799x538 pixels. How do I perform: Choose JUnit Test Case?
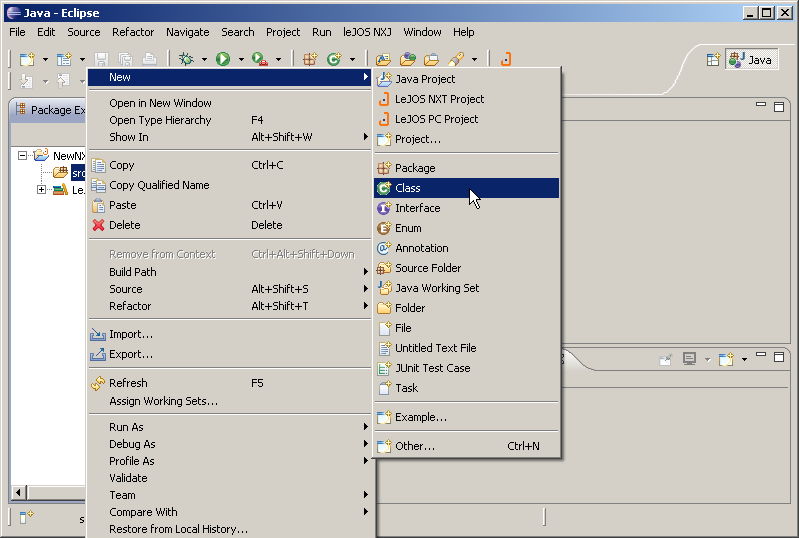click(x=467, y=368)
